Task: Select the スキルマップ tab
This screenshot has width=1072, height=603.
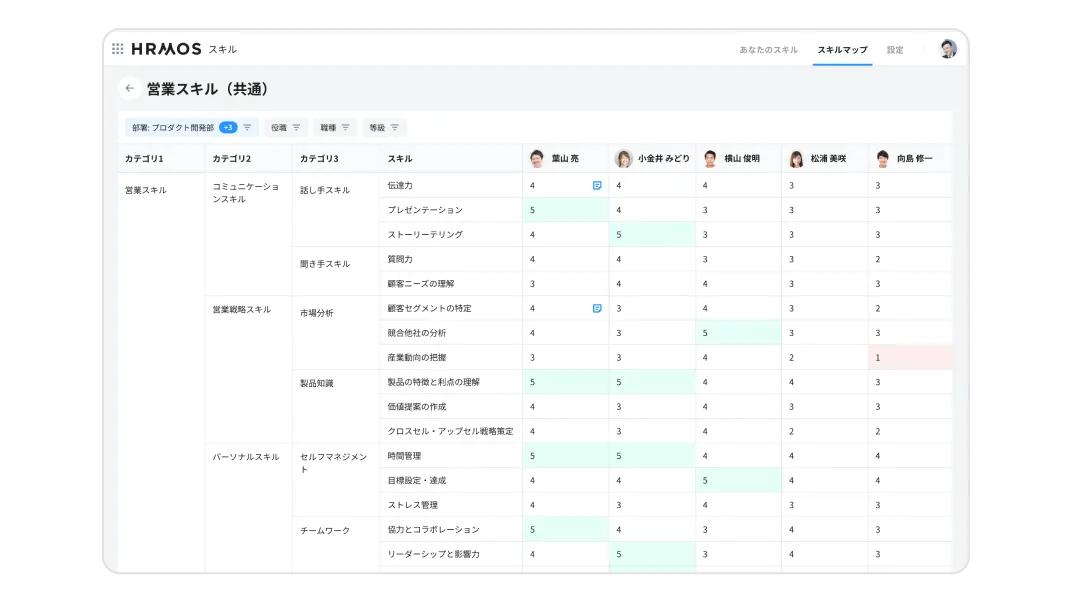Action: pos(842,49)
